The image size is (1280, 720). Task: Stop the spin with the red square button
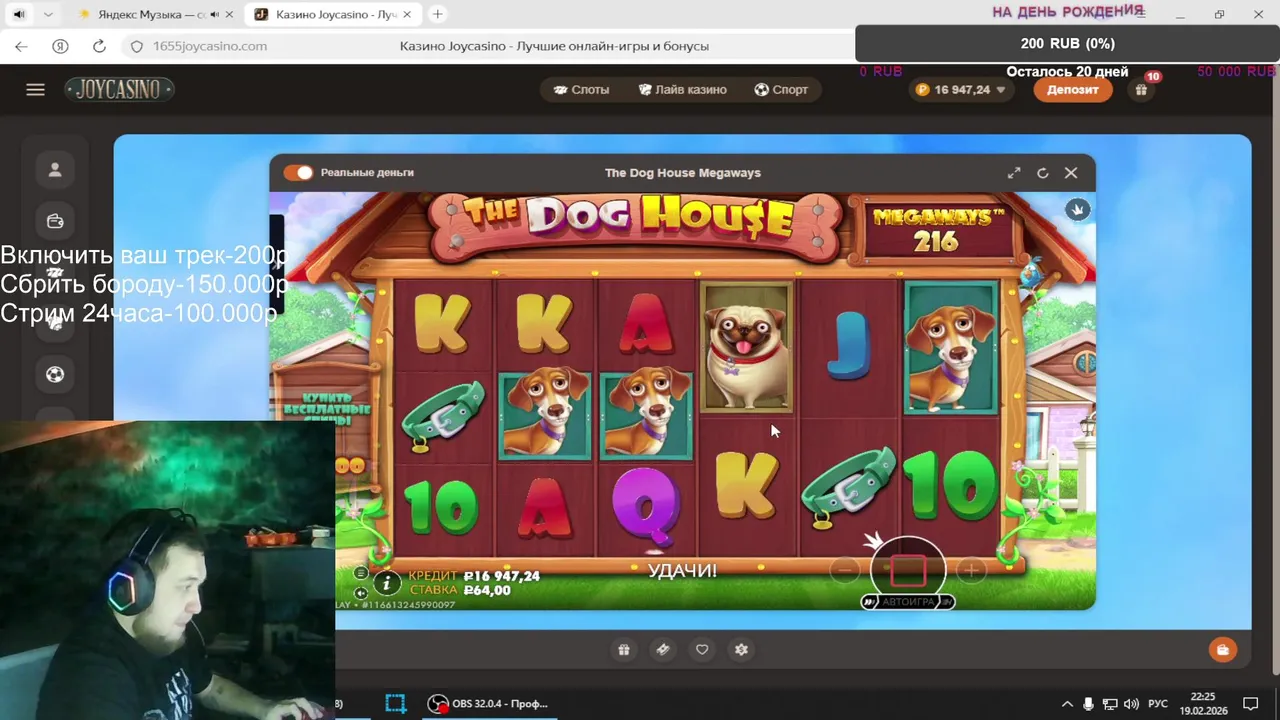click(x=908, y=571)
